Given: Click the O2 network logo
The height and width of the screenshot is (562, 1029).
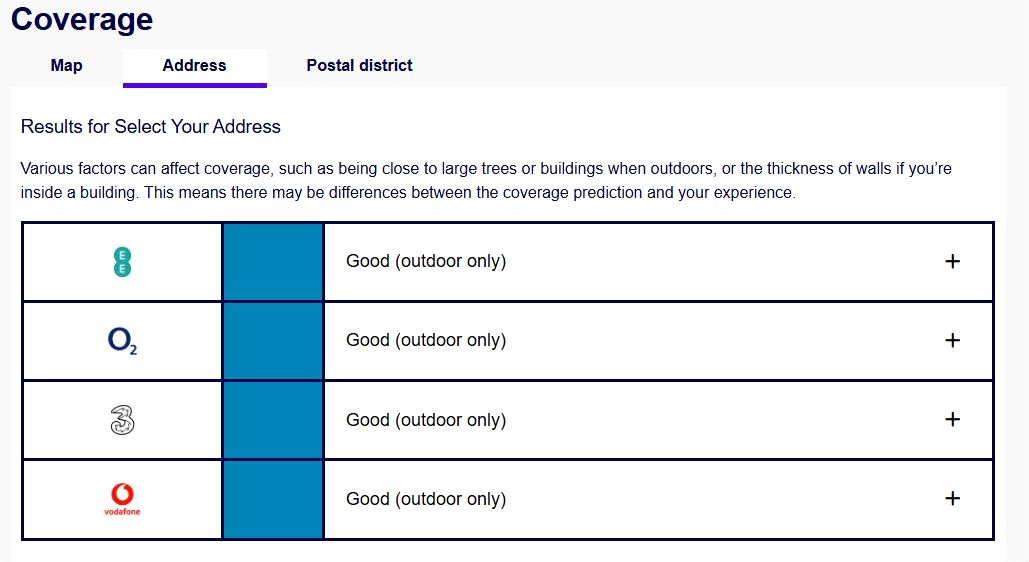Looking at the screenshot, I should click(x=122, y=341).
